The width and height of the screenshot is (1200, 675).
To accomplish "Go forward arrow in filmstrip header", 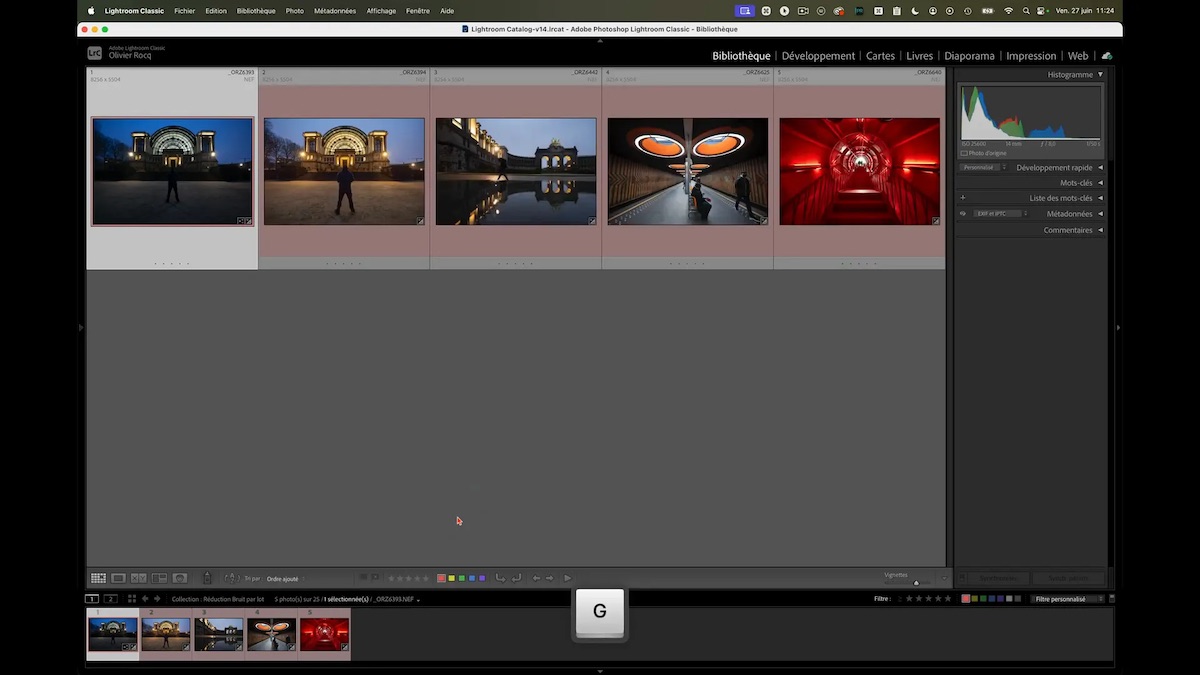I will (157, 599).
